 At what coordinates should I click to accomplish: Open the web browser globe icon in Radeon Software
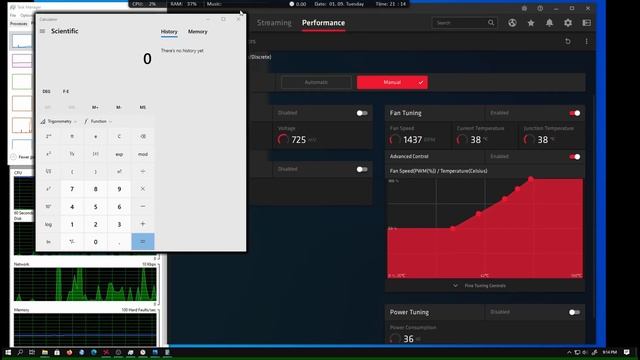[x=512, y=23]
